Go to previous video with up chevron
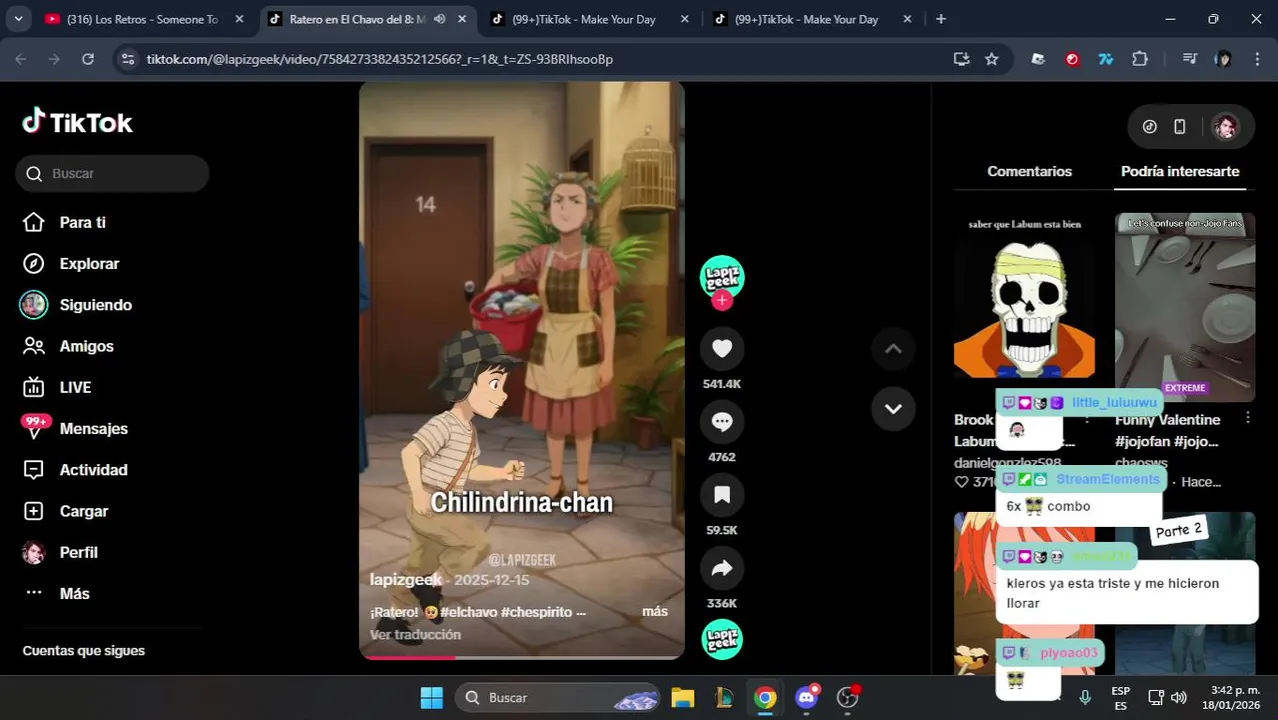Image resolution: width=1278 pixels, height=720 pixels. (x=893, y=349)
